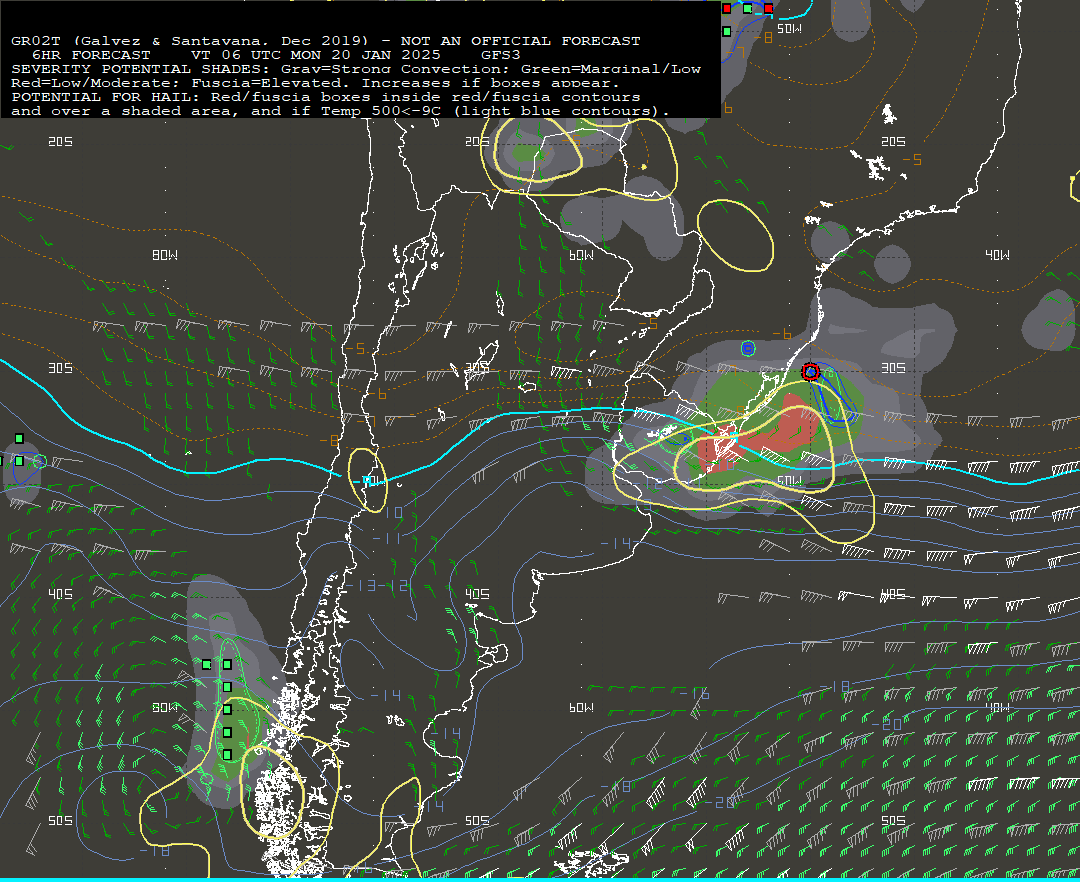This screenshot has height=882, width=1080.
Task: Click the orange "-5" label beside the right 20S
Action: 912,160
